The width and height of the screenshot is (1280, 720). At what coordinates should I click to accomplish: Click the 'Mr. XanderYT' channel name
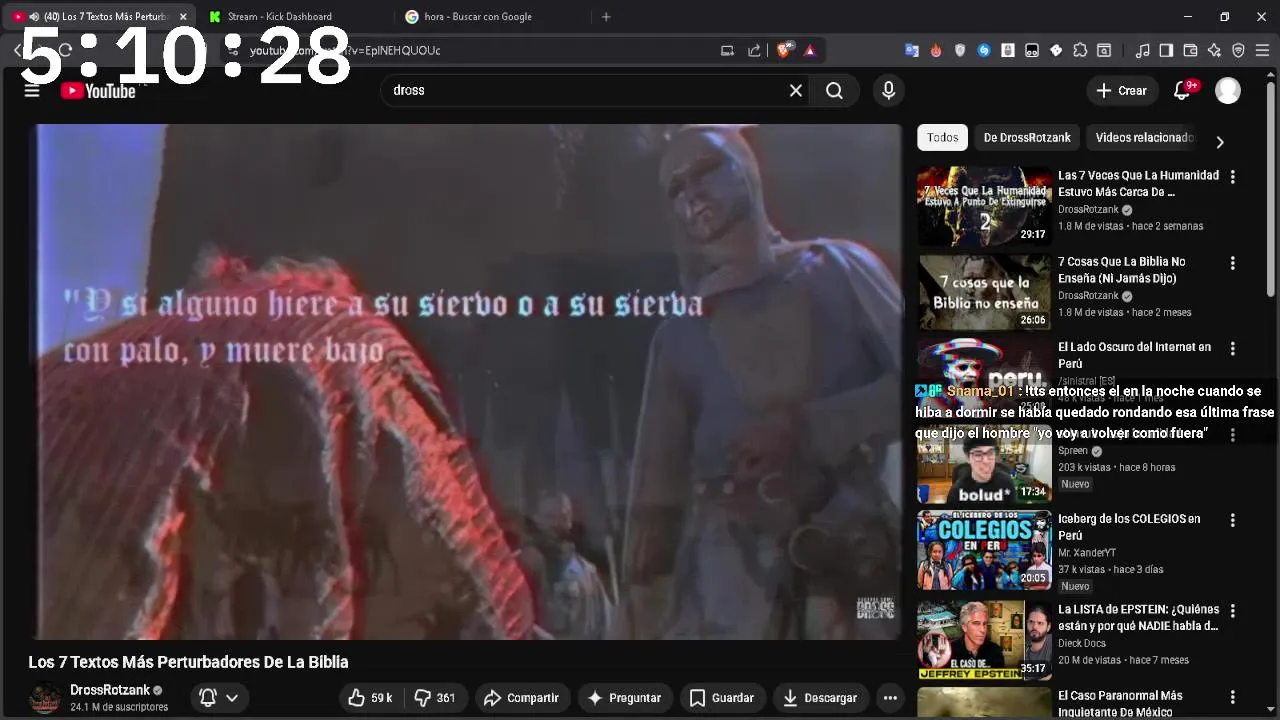pyautogui.click(x=1087, y=553)
